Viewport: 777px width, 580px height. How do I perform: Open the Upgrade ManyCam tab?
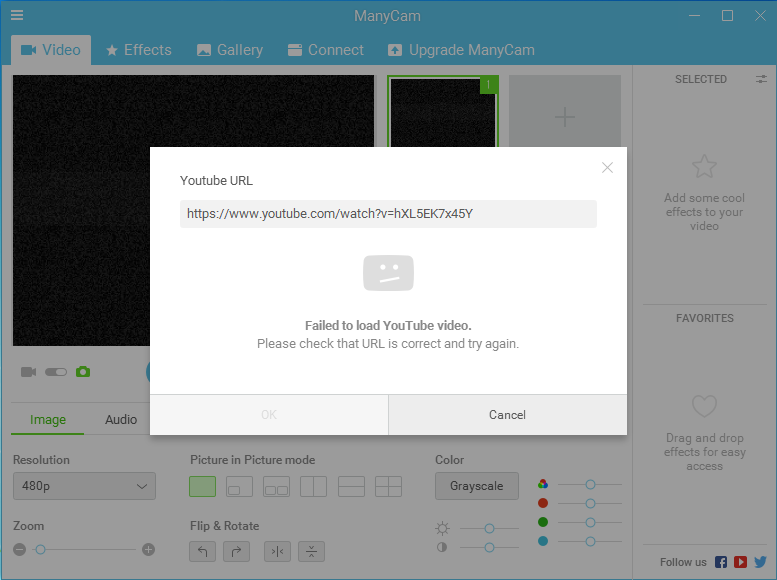pos(461,50)
